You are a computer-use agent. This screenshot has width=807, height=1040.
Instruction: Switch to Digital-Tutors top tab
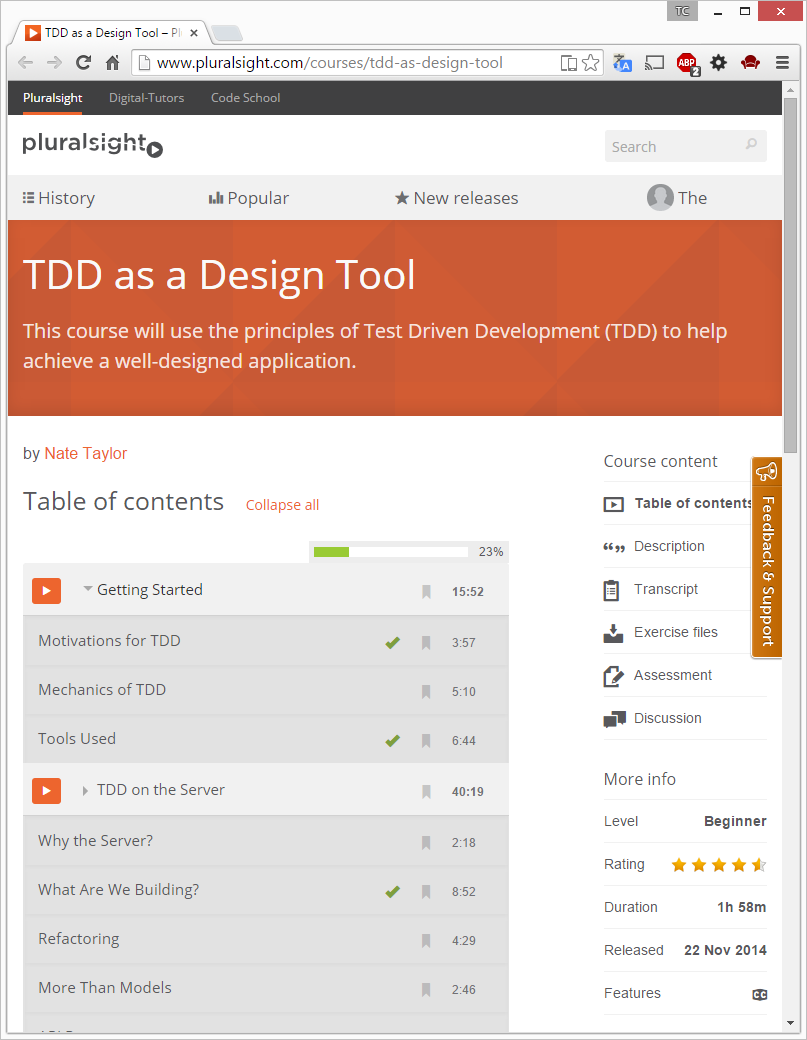pos(147,98)
